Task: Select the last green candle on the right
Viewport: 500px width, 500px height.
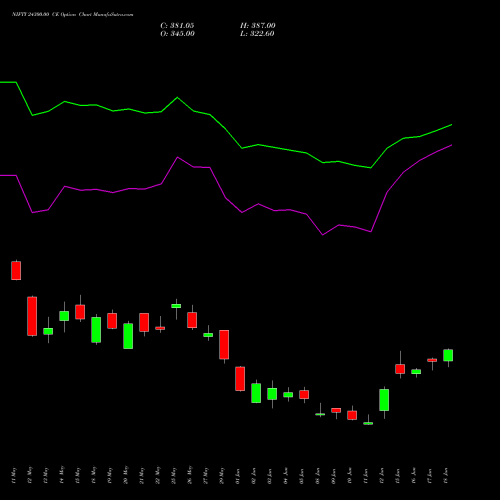Action: point(448,355)
